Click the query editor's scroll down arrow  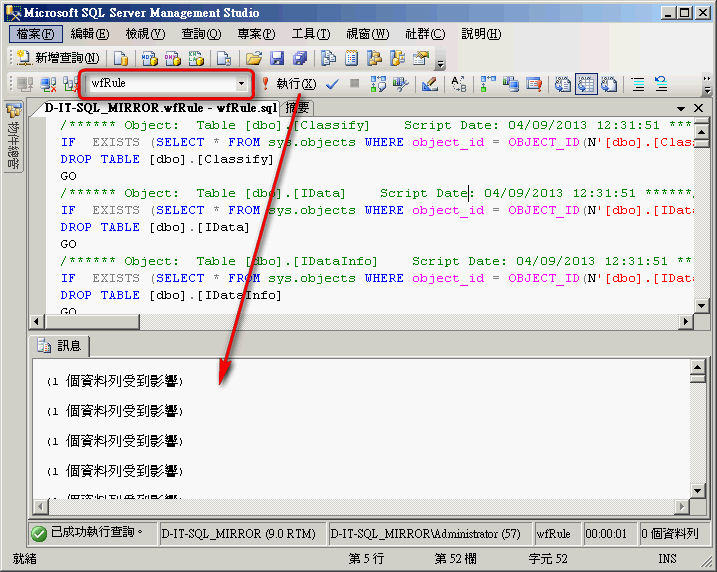(701, 305)
